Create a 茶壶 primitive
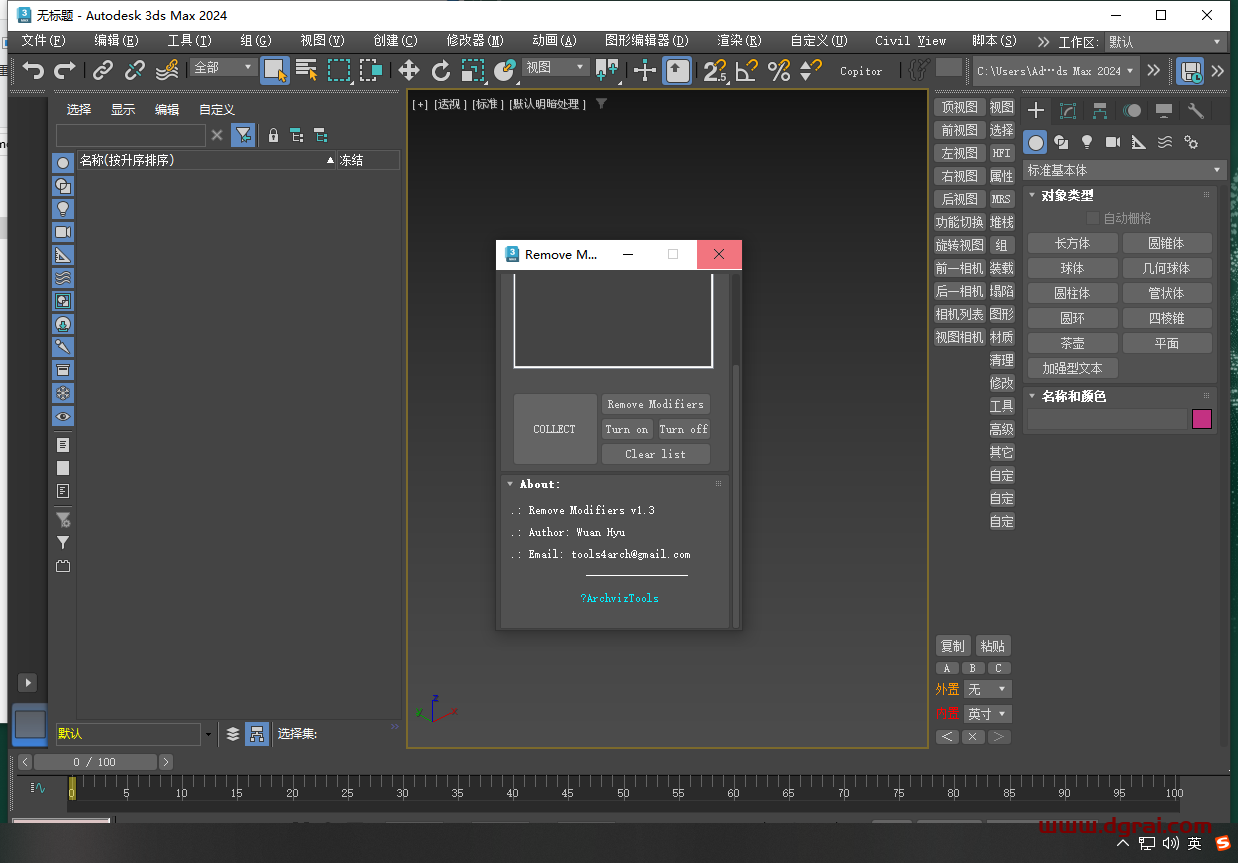Screen dimensions: 1238x863 pos(1072,343)
